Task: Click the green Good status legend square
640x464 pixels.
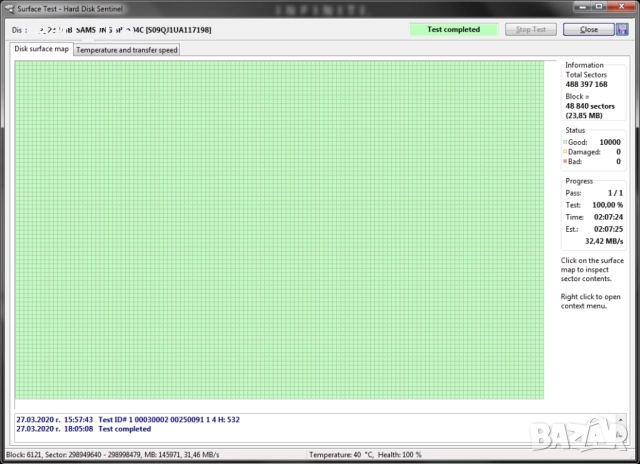Action: click(x=566, y=143)
